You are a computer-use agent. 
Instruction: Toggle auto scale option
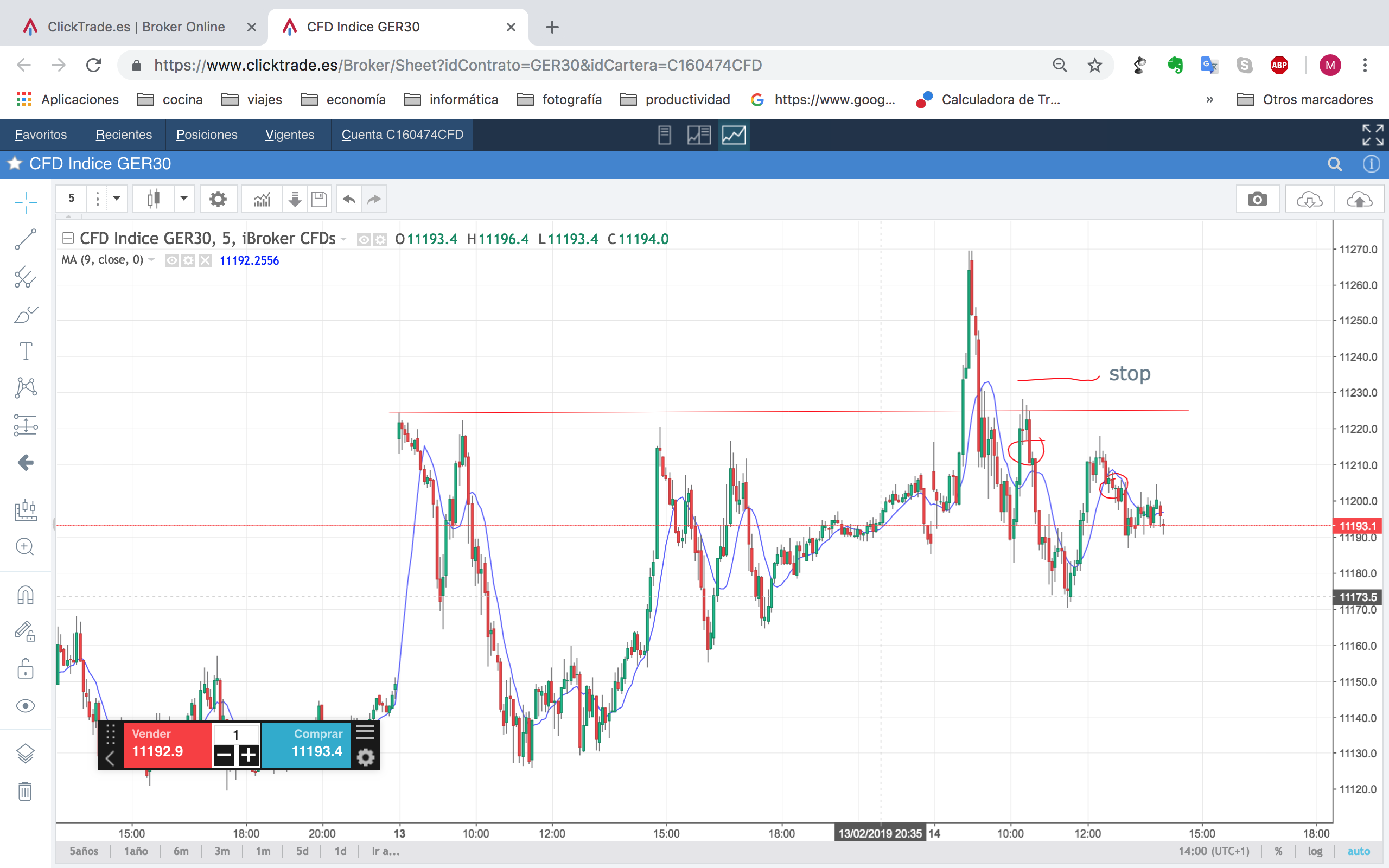click(x=1358, y=851)
